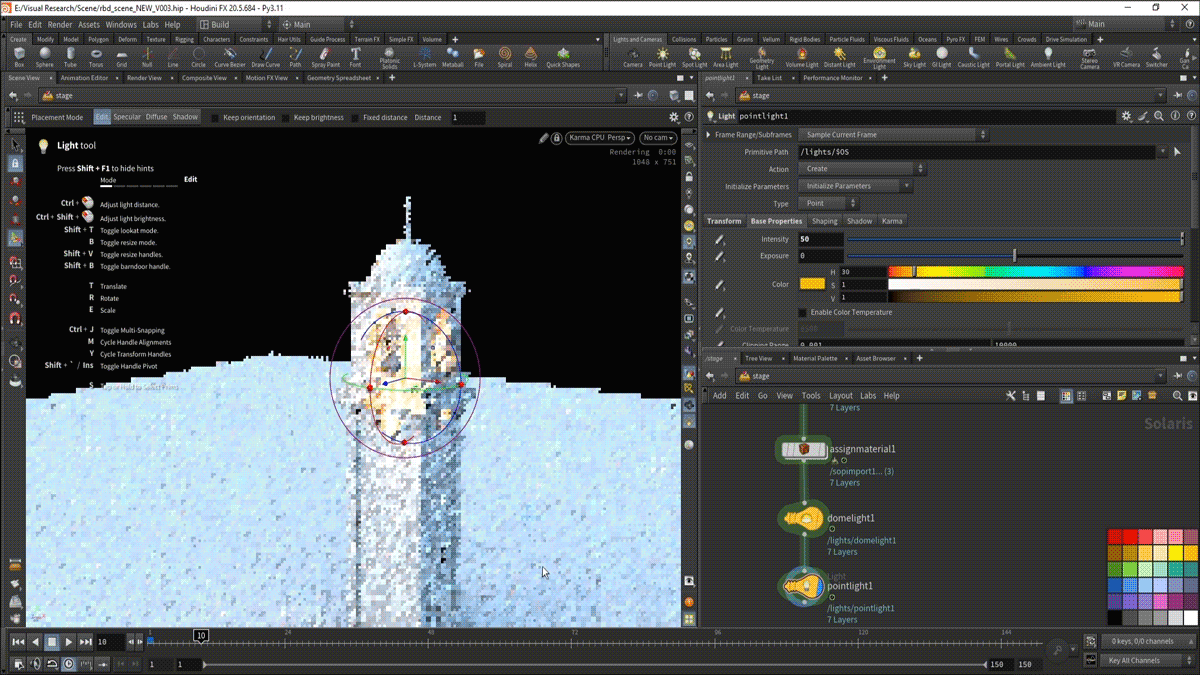
Task: Expand the Frame Range/Subframes section
Action: click(x=709, y=135)
